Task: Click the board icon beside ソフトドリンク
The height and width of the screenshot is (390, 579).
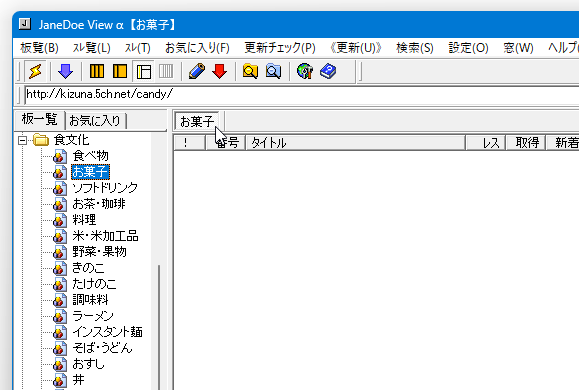Action: click(60, 188)
